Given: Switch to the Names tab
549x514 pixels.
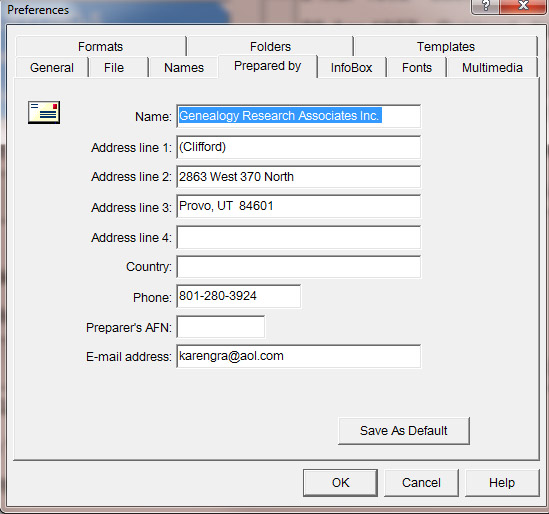Looking at the screenshot, I should (x=184, y=68).
